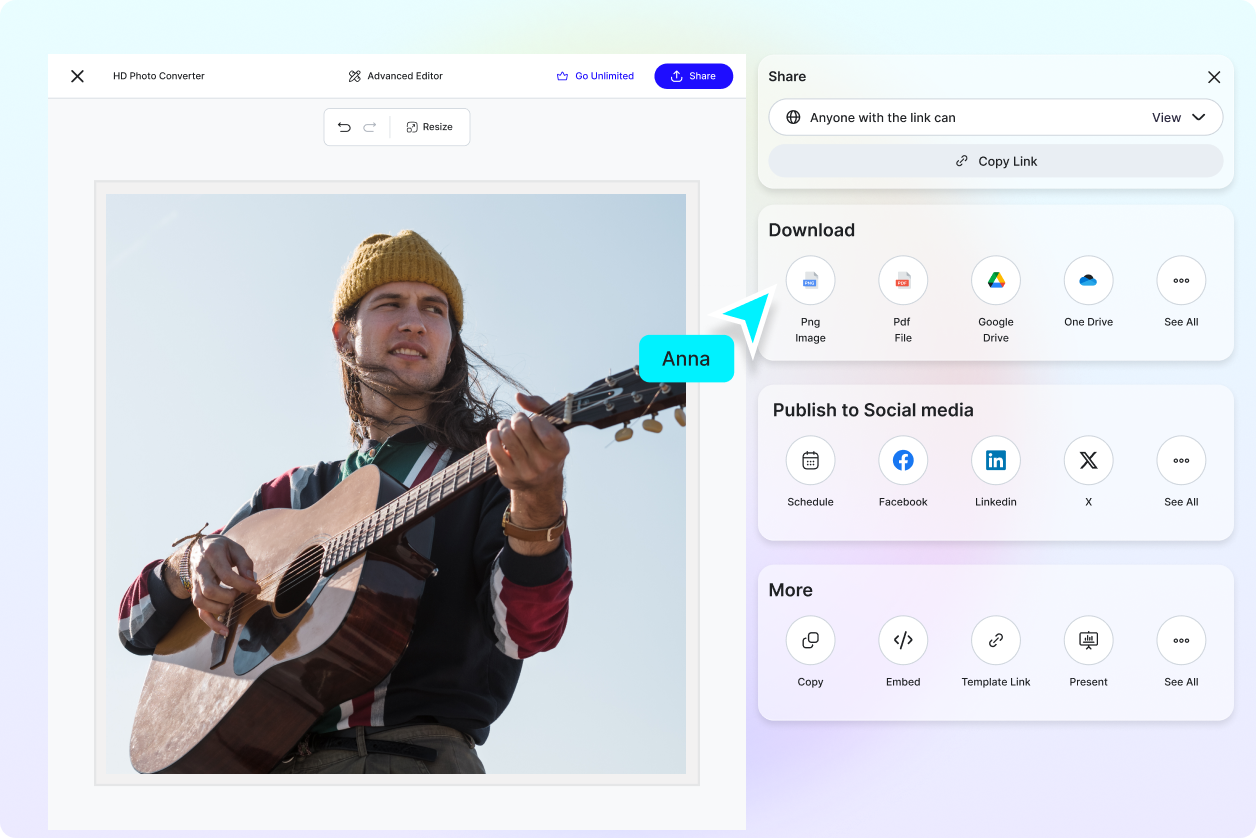
Task: Expand See All download options
Action: click(x=1181, y=281)
